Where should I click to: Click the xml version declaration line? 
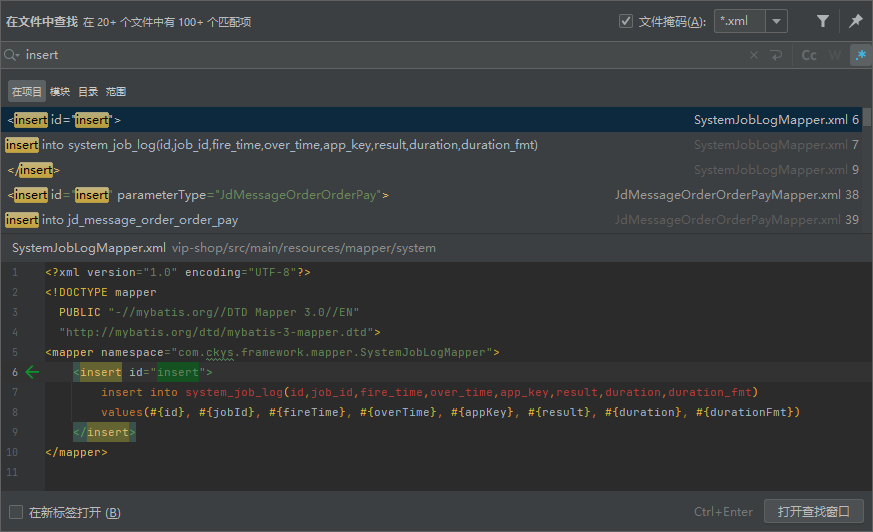coord(178,272)
